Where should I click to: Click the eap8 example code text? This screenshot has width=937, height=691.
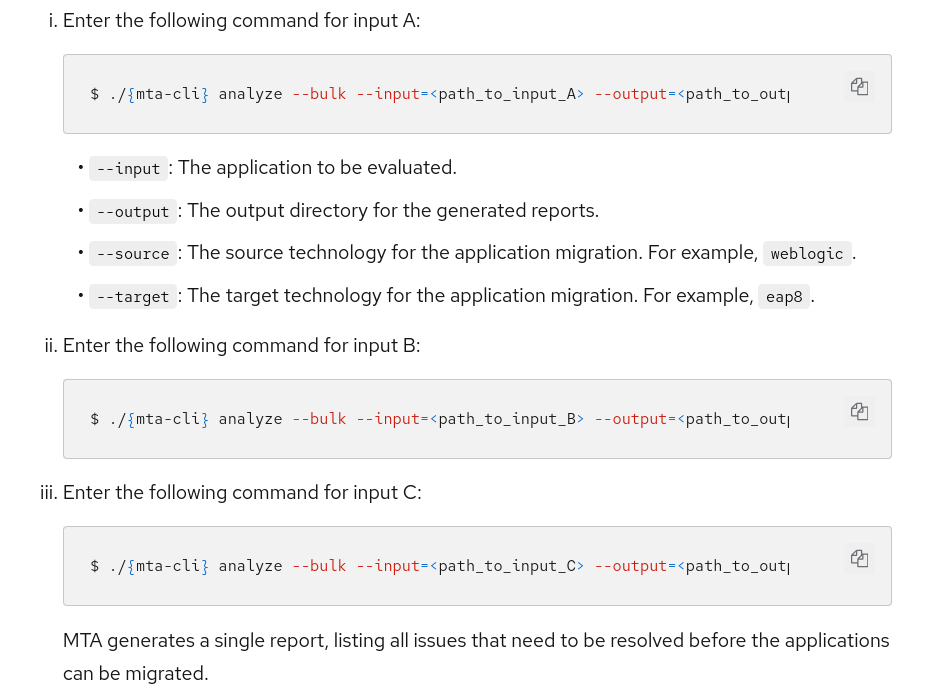[784, 297]
